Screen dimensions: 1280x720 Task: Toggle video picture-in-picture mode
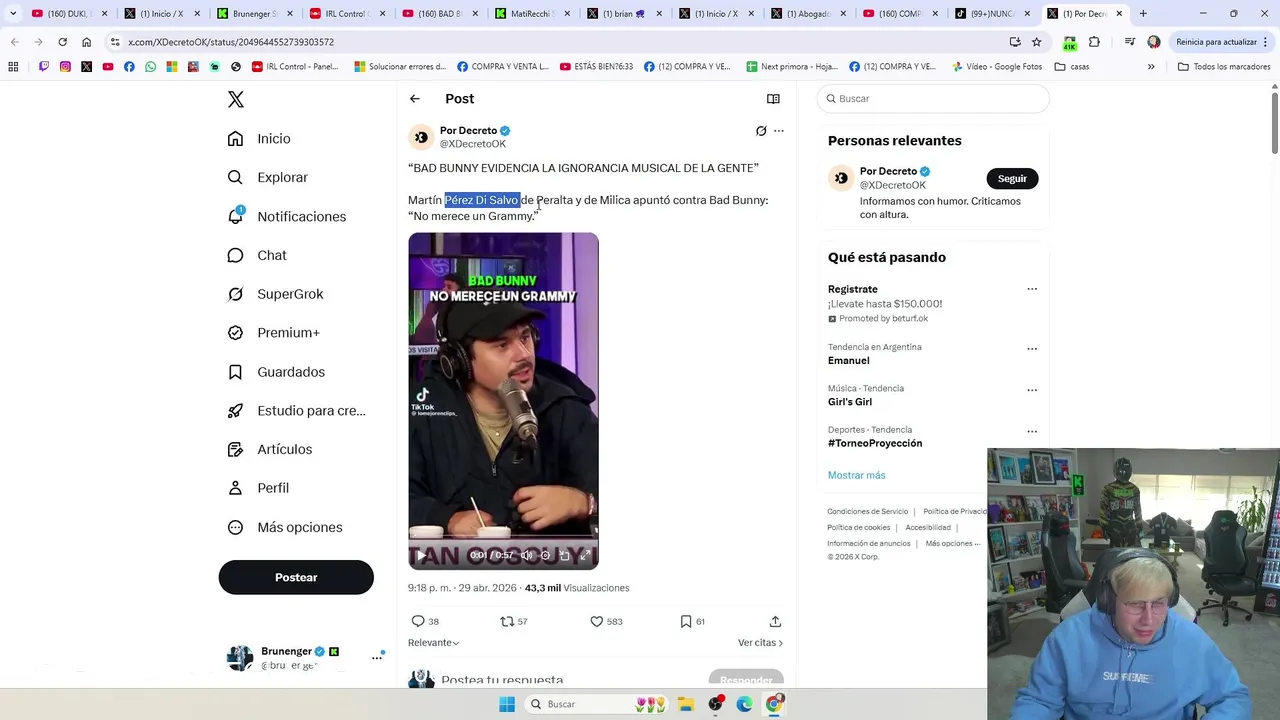pyautogui.click(x=565, y=555)
